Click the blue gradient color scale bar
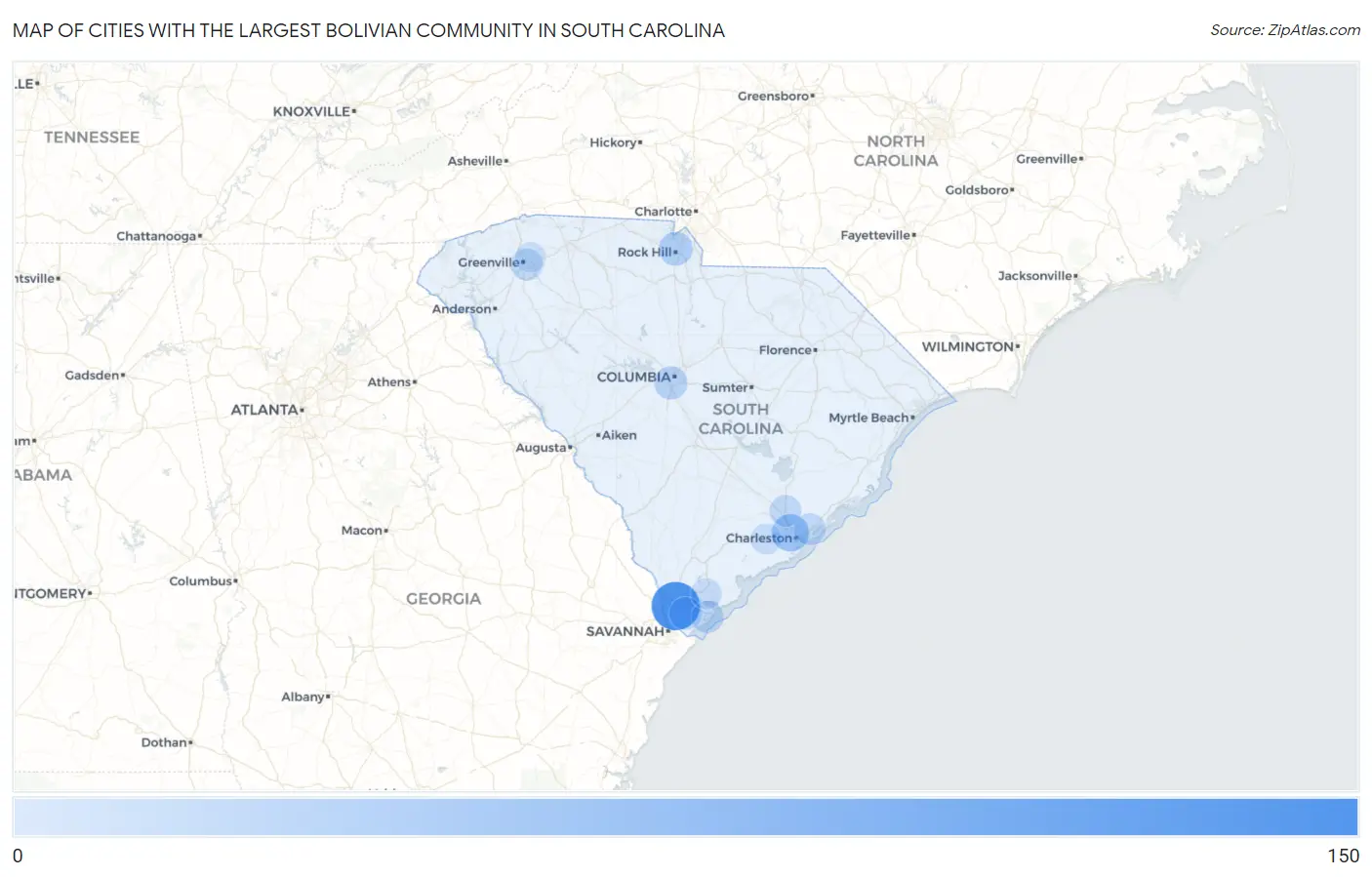This screenshot has height=877, width=1372. point(685,817)
